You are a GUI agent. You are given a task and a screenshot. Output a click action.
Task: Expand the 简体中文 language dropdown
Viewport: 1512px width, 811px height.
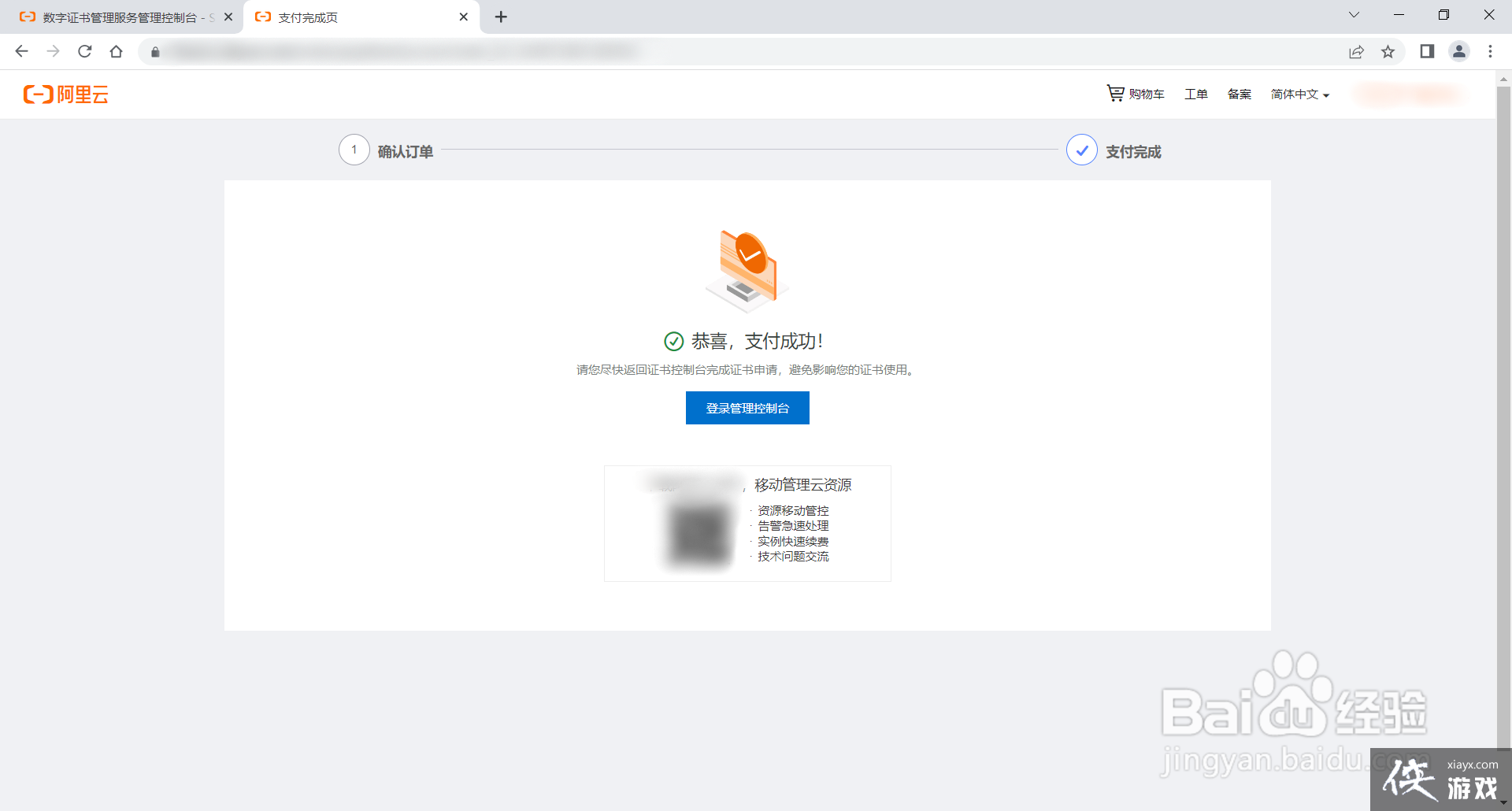click(1300, 94)
